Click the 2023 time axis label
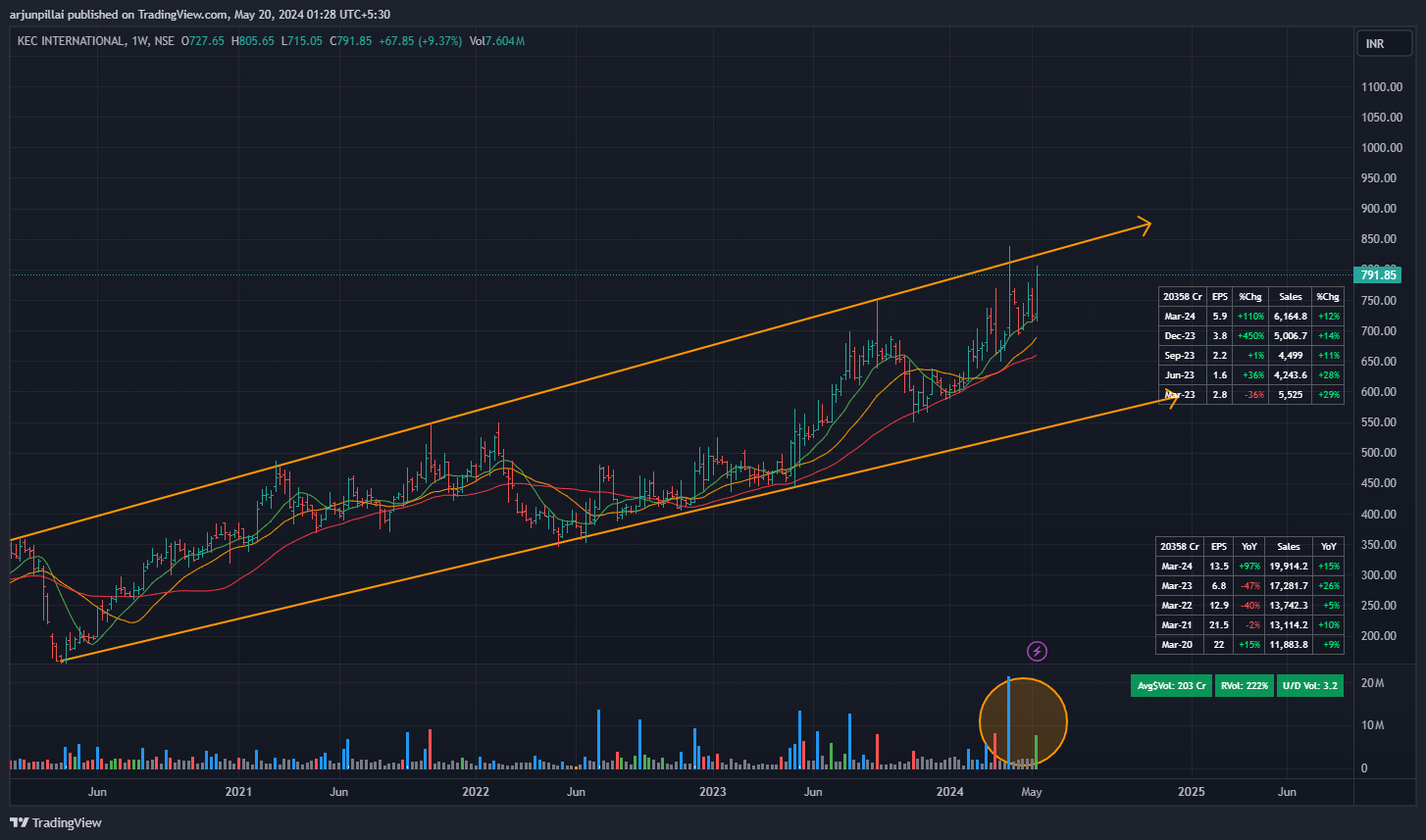 (x=712, y=791)
